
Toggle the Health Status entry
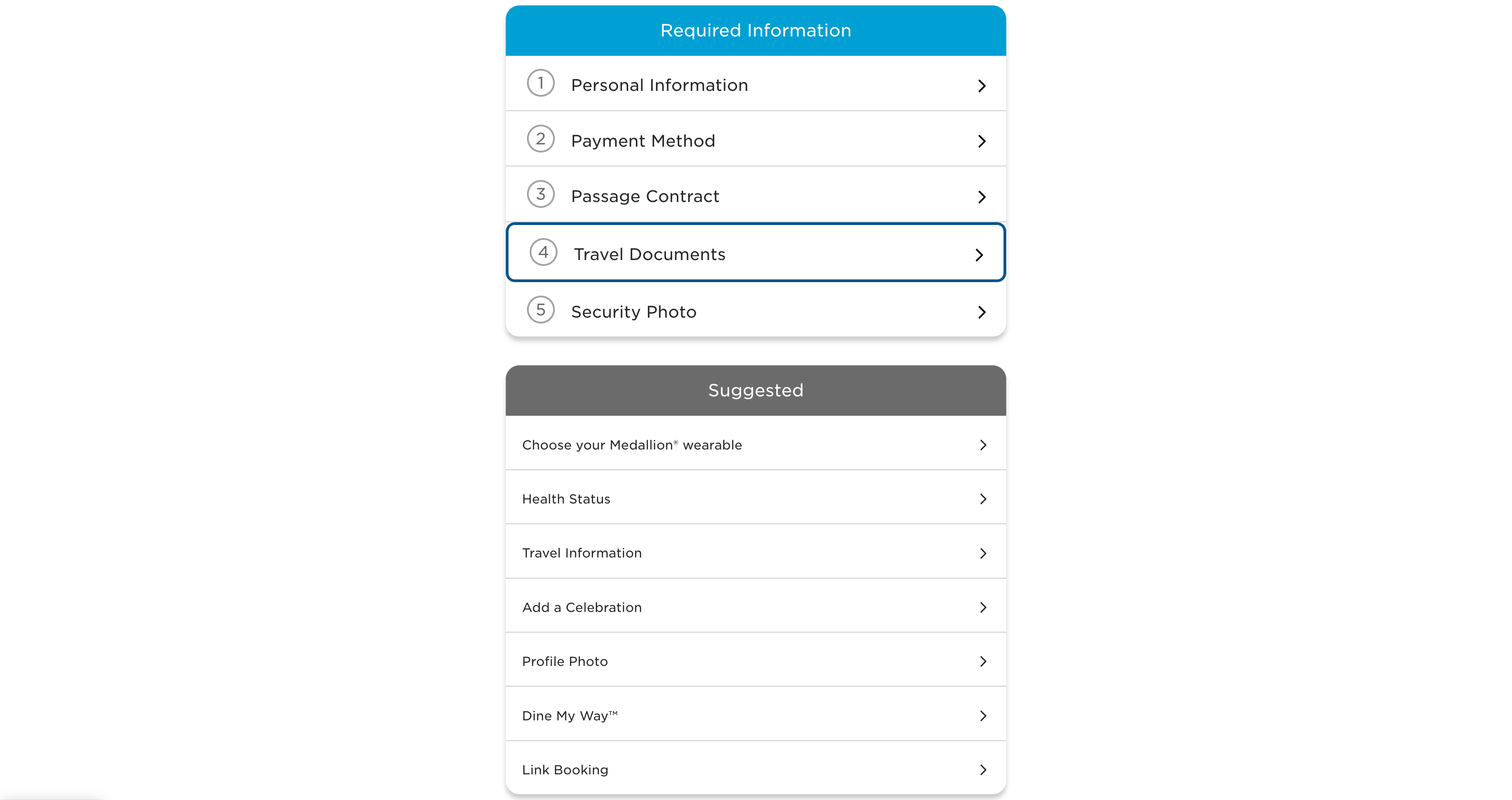(x=755, y=499)
